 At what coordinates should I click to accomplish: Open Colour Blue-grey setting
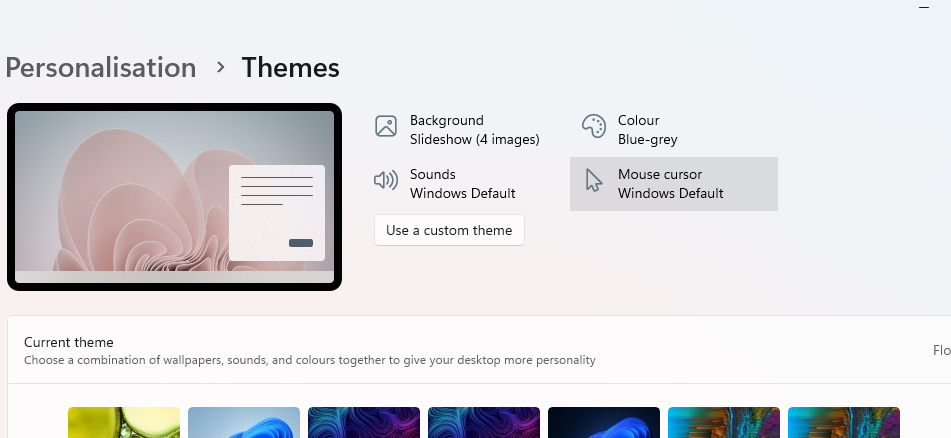(674, 130)
